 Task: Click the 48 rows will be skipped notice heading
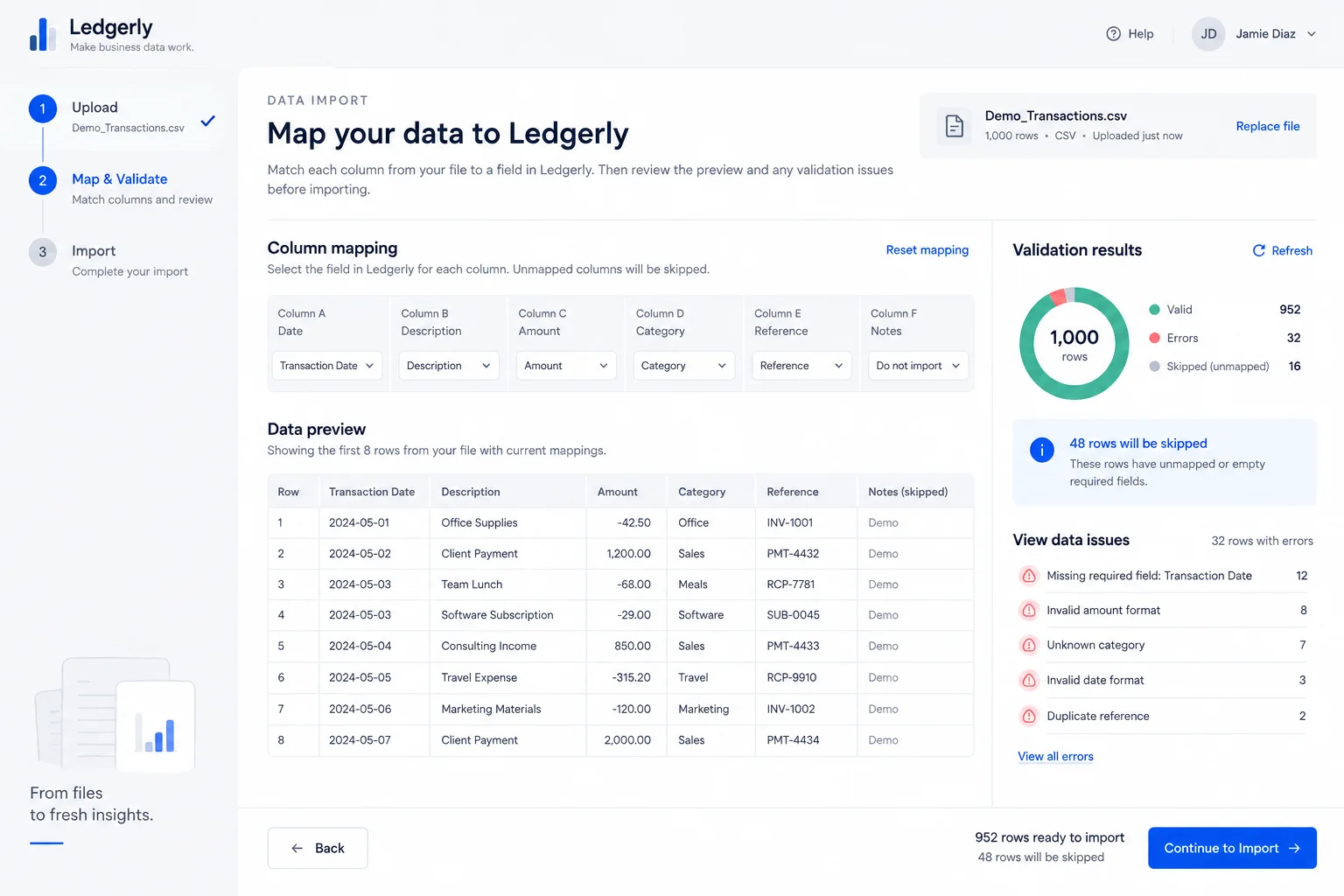1137,444
